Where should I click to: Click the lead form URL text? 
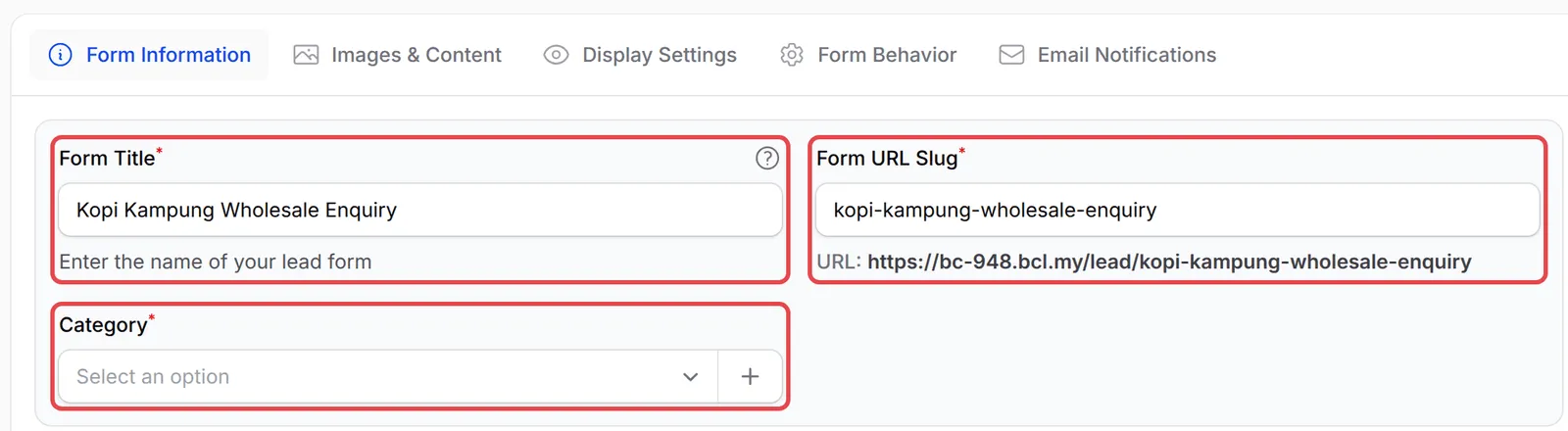point(1169,262)
